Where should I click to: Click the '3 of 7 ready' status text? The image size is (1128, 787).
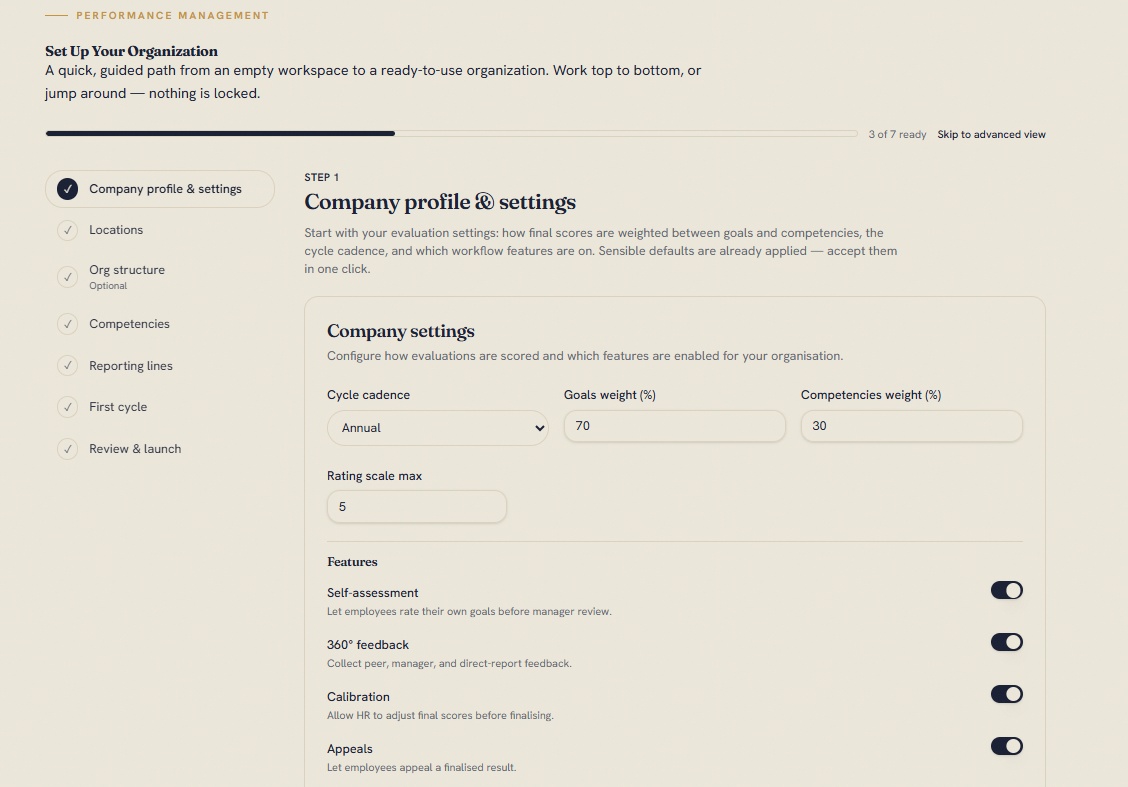pyautogui.click(x=897, y=135)
